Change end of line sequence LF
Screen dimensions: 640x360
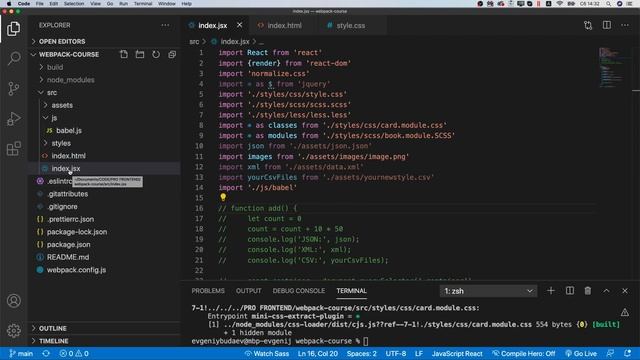tap(419, 353)
